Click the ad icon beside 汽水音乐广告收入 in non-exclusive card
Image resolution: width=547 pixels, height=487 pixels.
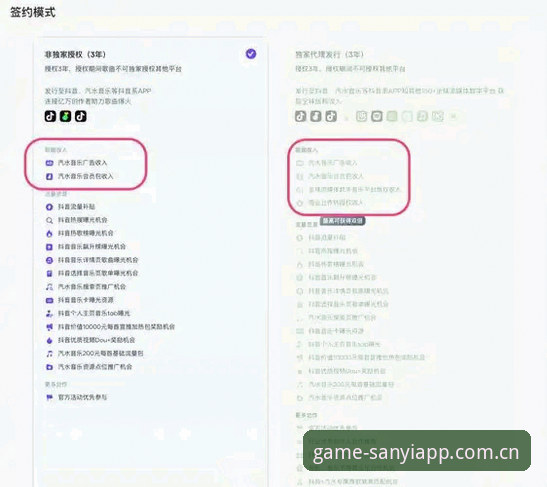(49, 163)
